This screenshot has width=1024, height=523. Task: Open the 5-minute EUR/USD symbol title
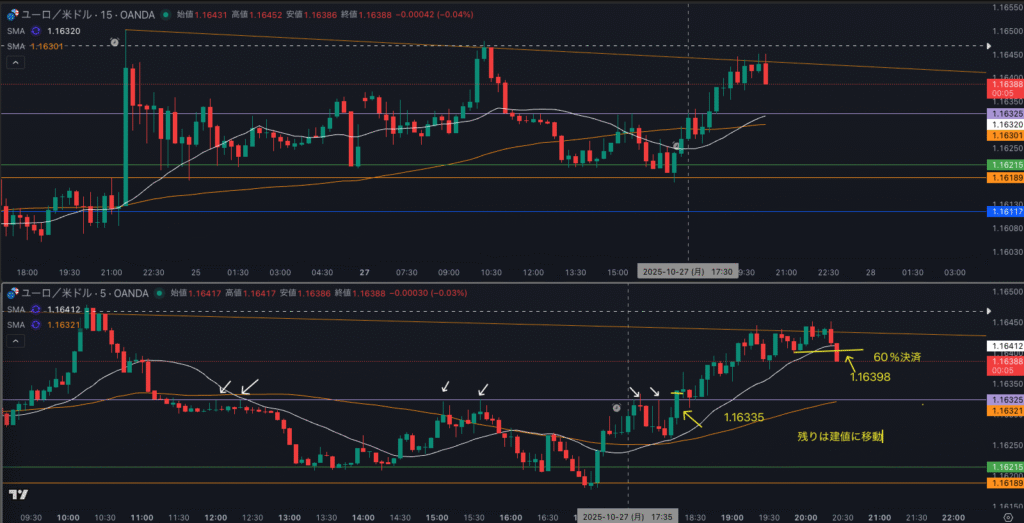[x=85, y=293]
